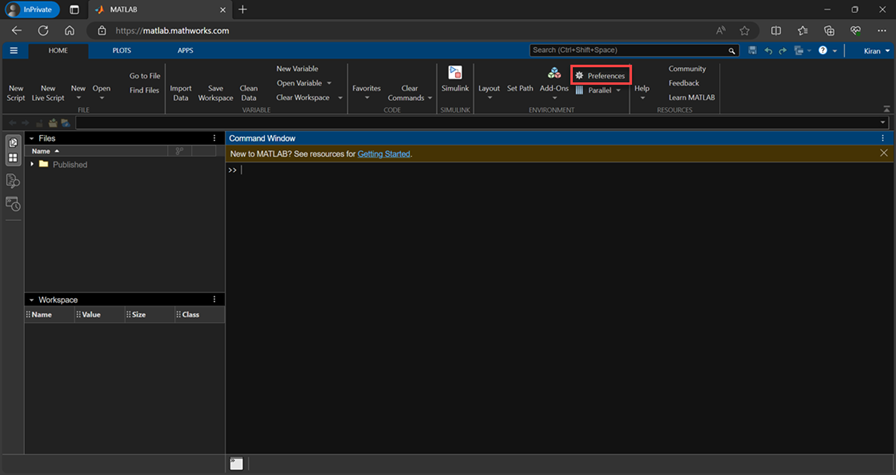Click New Script button
The height and width of the screenshot is (475, 896).
click(16, 93)
